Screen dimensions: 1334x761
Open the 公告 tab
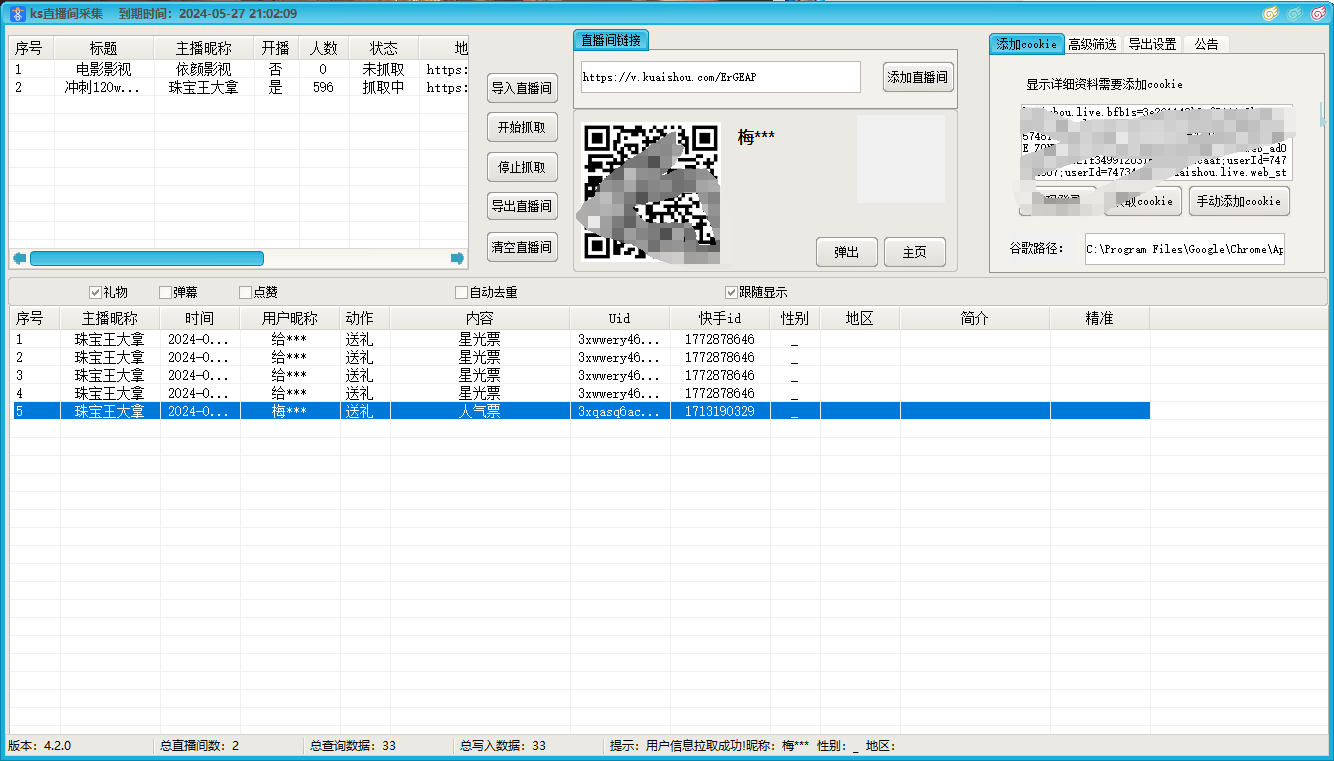[x=1207, y=44]
